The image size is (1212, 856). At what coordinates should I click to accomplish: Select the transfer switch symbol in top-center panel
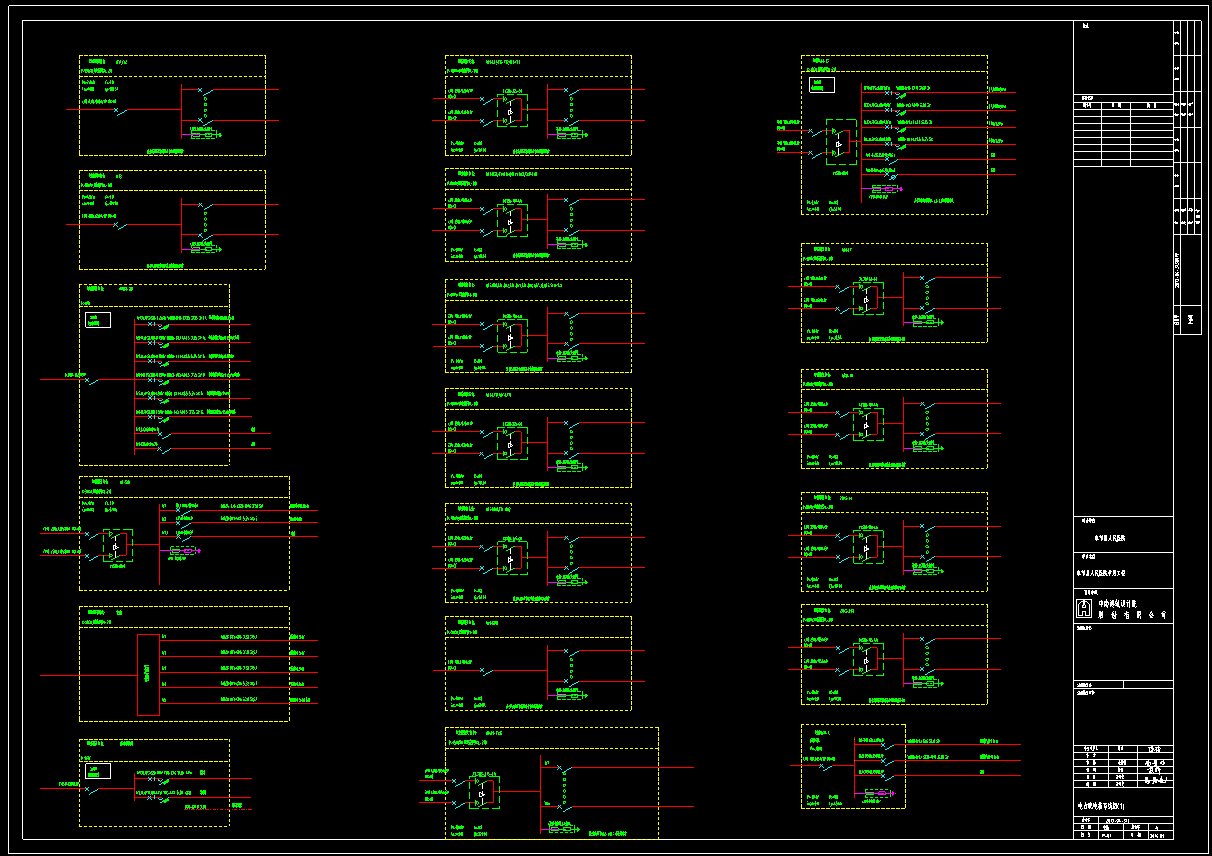pos(511,108)
